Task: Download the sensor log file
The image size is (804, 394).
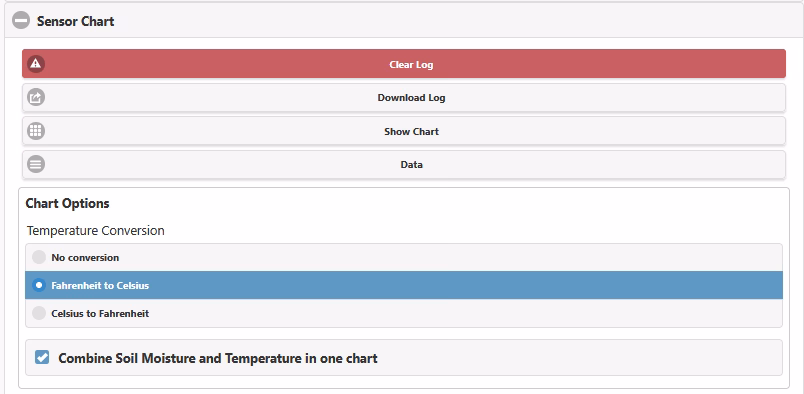Action: click(x=404, y=97)
